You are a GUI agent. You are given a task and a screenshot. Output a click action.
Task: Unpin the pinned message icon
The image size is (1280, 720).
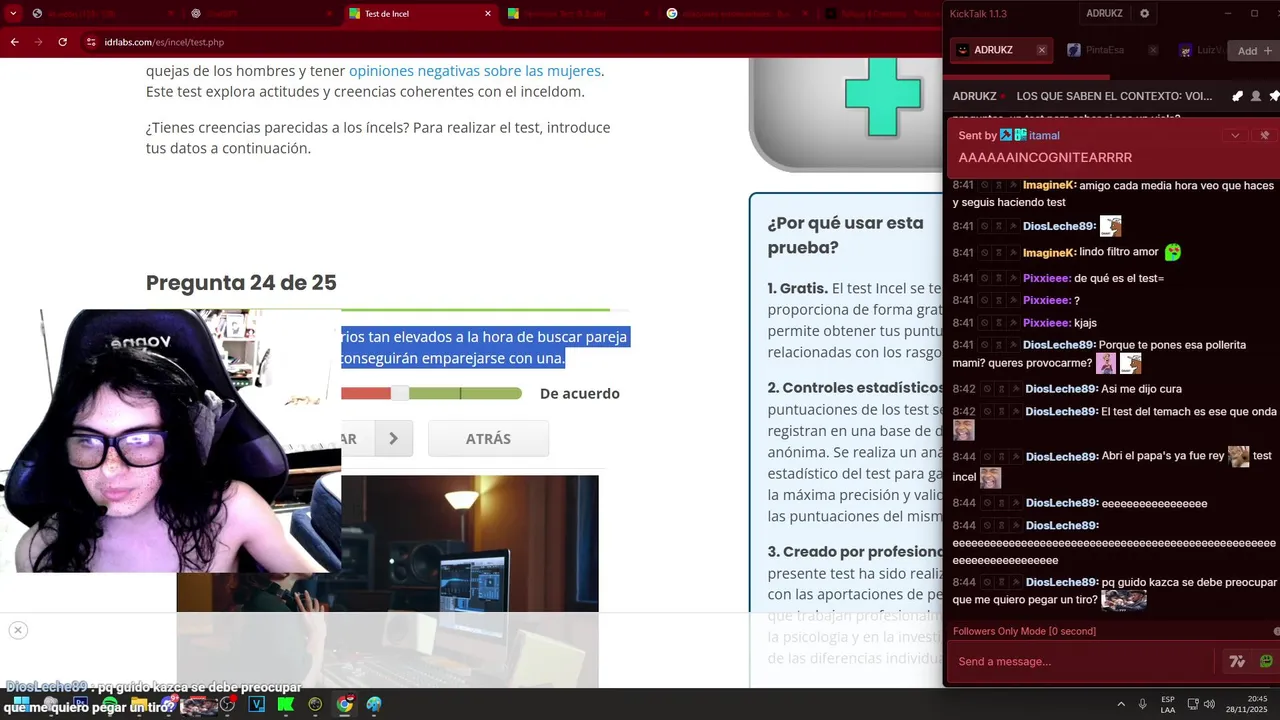coord(1264,135)
